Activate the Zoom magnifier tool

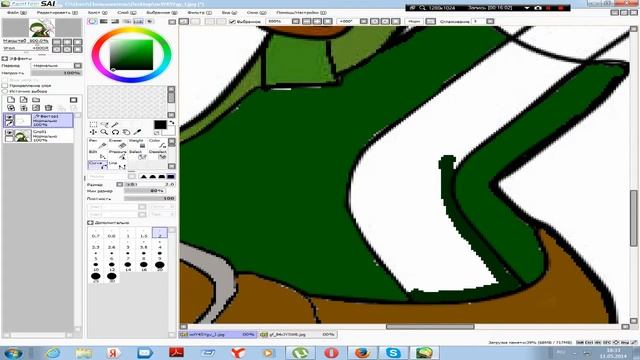[104, 132]
